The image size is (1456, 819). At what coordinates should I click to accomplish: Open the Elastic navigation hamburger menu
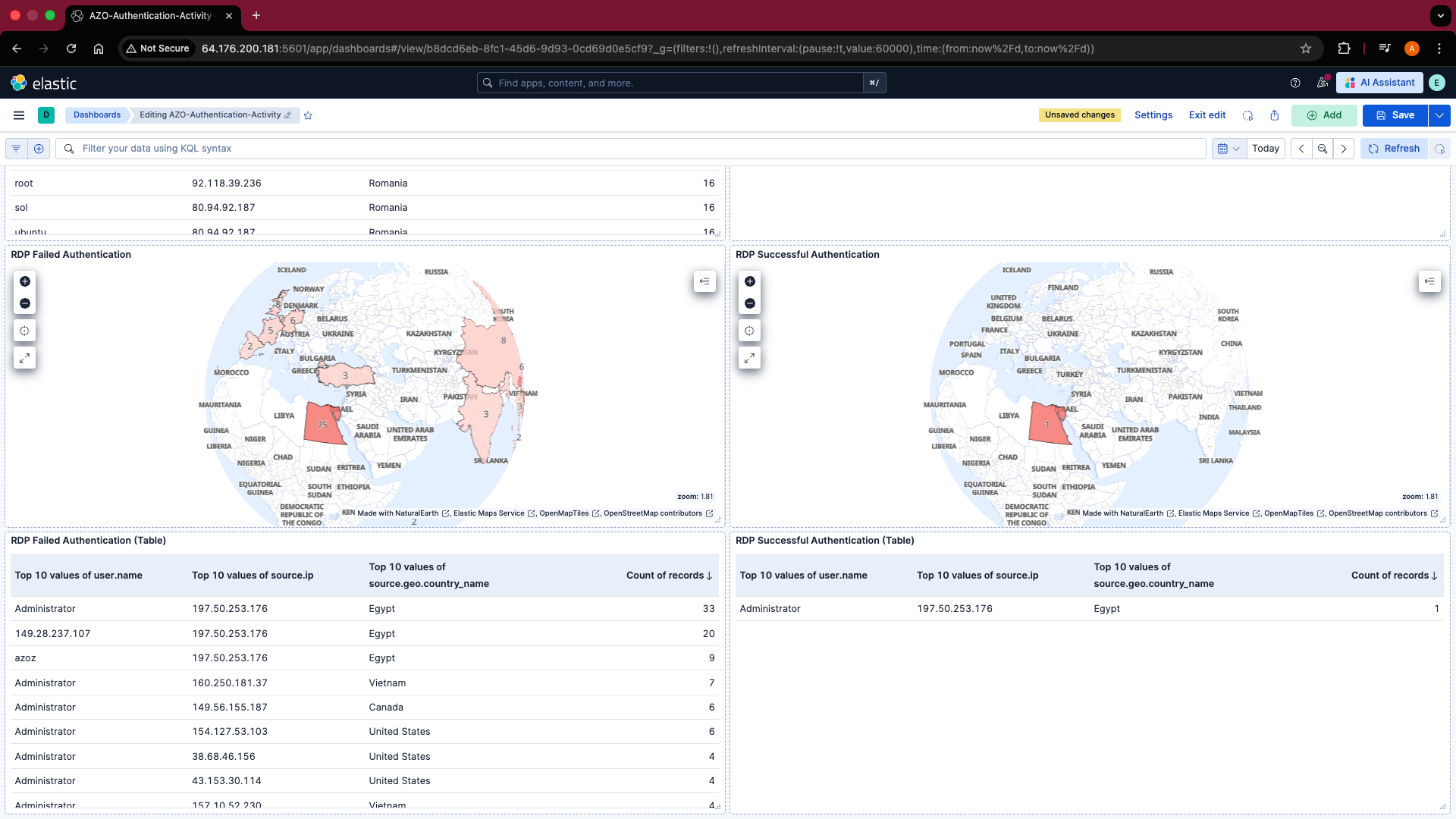click(19, 115)
